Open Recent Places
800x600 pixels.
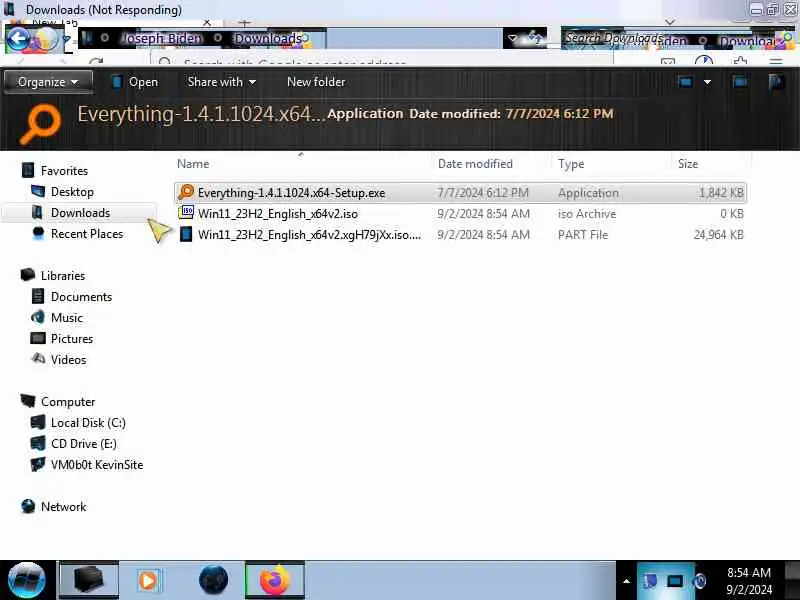point(87,234)
